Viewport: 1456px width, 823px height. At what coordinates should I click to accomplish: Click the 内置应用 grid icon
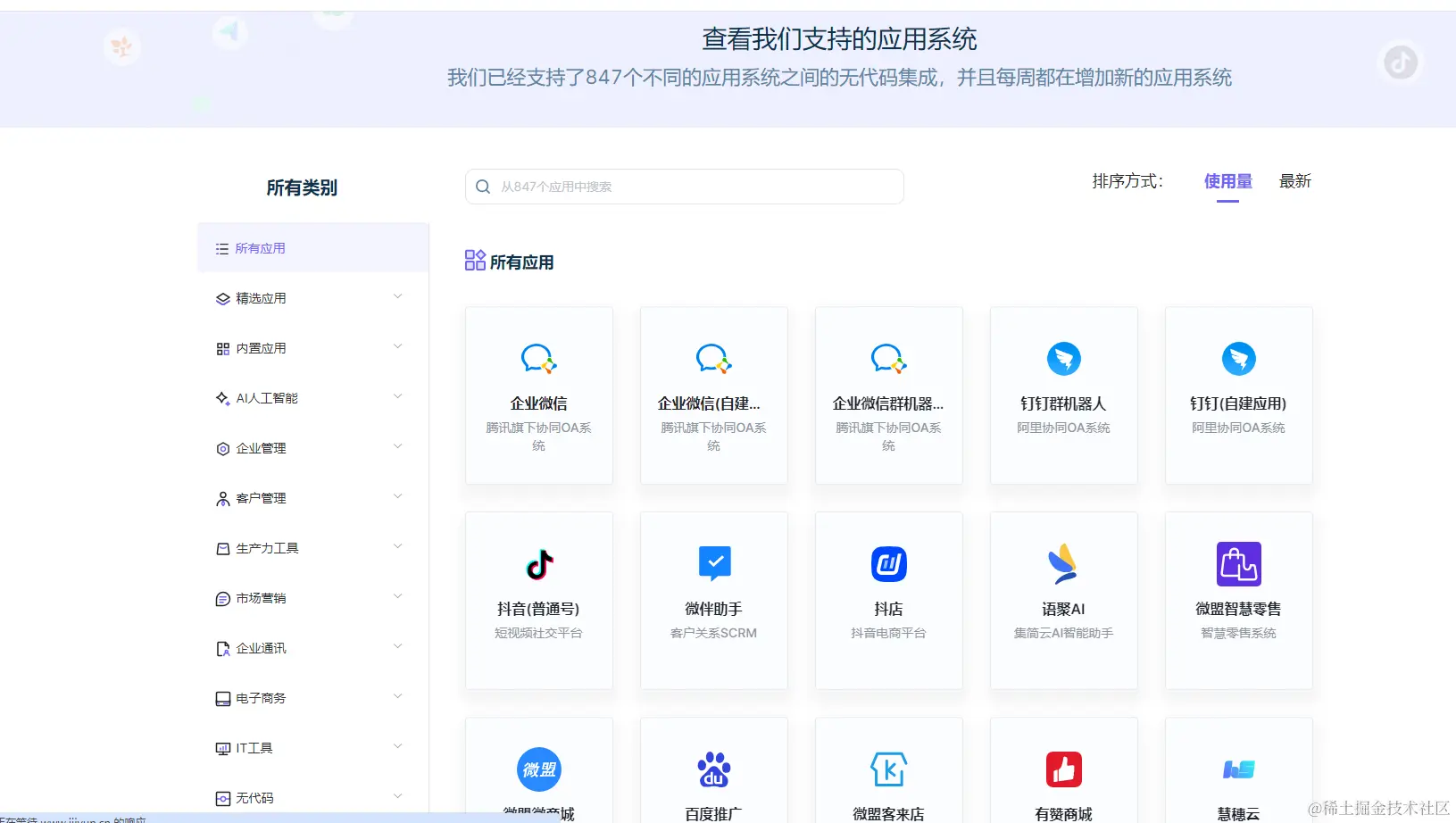pyautogui.click(x=223, y=349)
